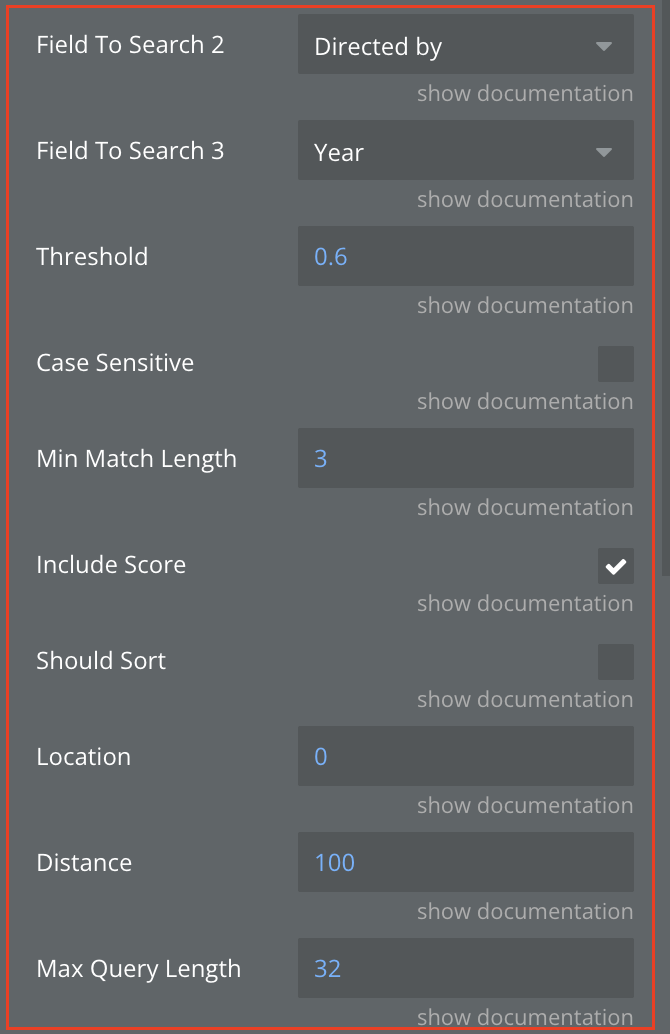Image resolution: width=670 pixels, height=1034 pixels.
Task: Click the Distance input field
Action: pyautogui.click(x=465, y=863)
